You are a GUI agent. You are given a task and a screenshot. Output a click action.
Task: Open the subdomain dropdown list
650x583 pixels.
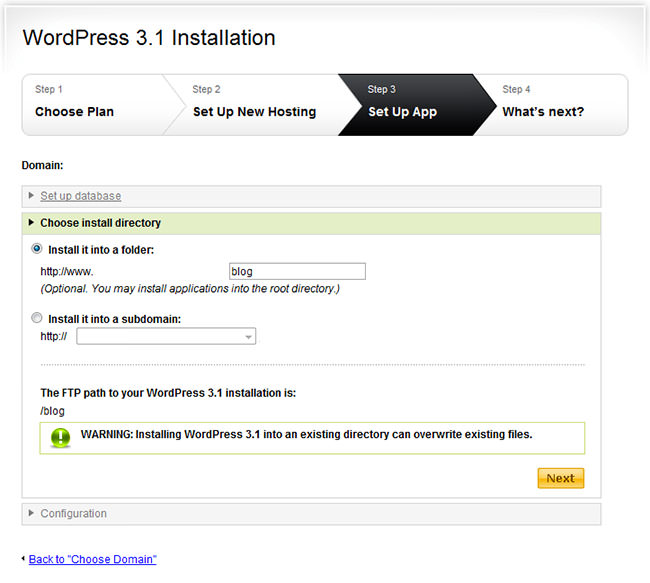(166, 336)
